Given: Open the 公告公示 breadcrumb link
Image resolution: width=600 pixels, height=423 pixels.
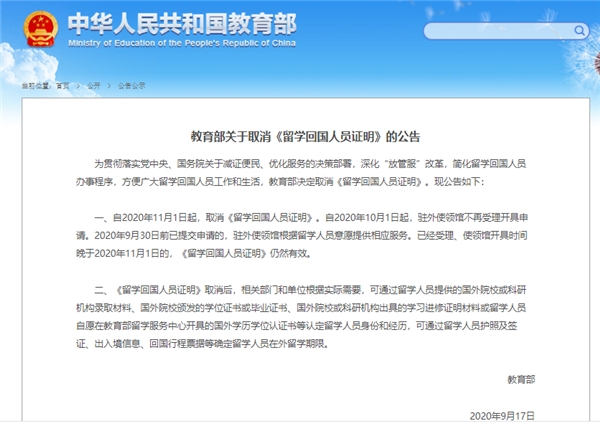Looking at the screenshot, I should click(x=132, y=86).
